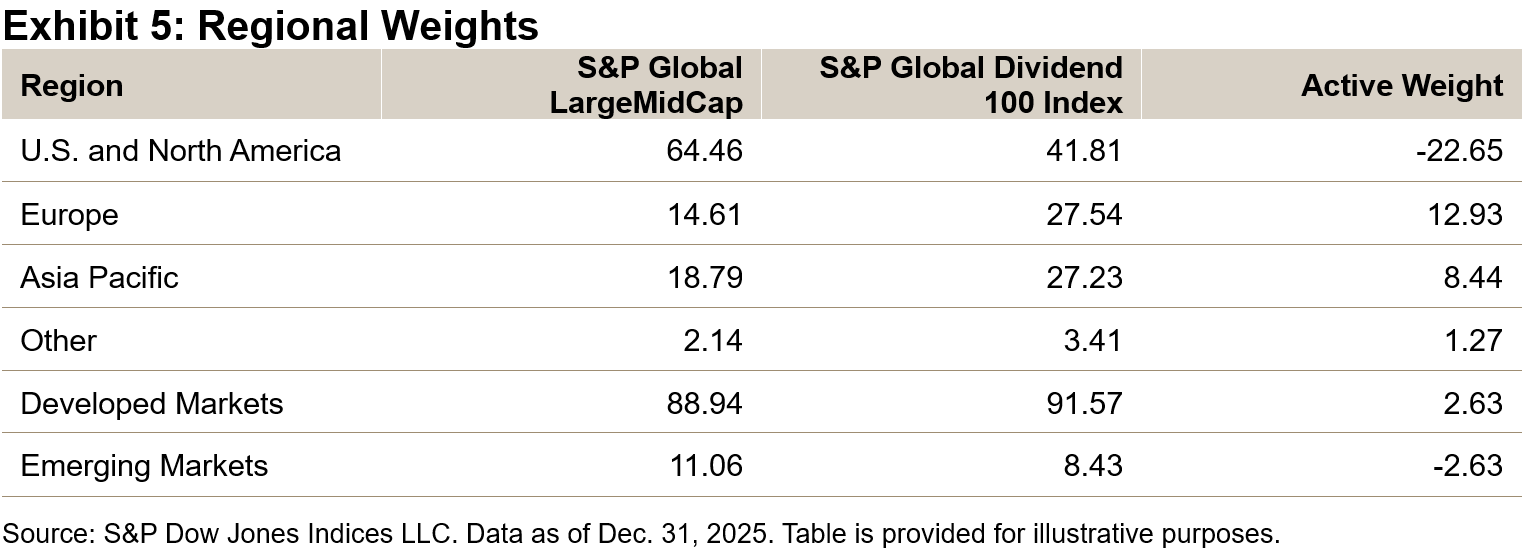Click the S&P Global Dividend 100 Index header
This screenshot has height=558, width=1534.
coord(970,85)
